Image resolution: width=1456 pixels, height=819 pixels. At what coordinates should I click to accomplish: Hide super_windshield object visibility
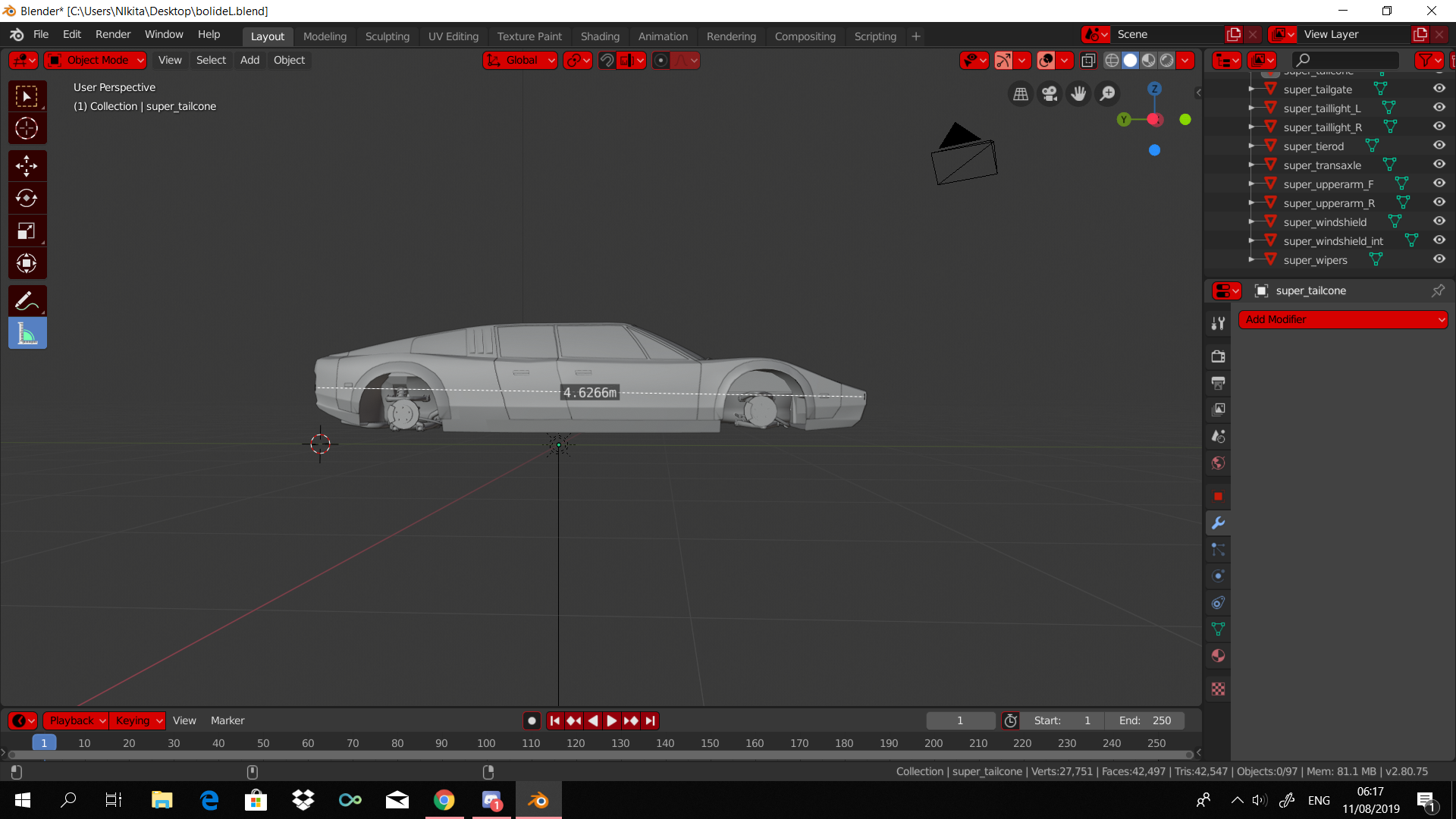(1439, 221)
